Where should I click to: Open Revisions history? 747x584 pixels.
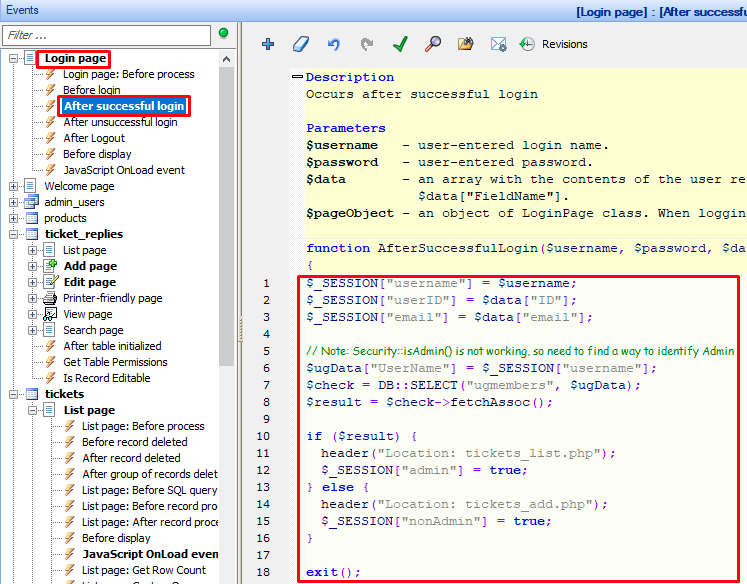coord(553,44)
